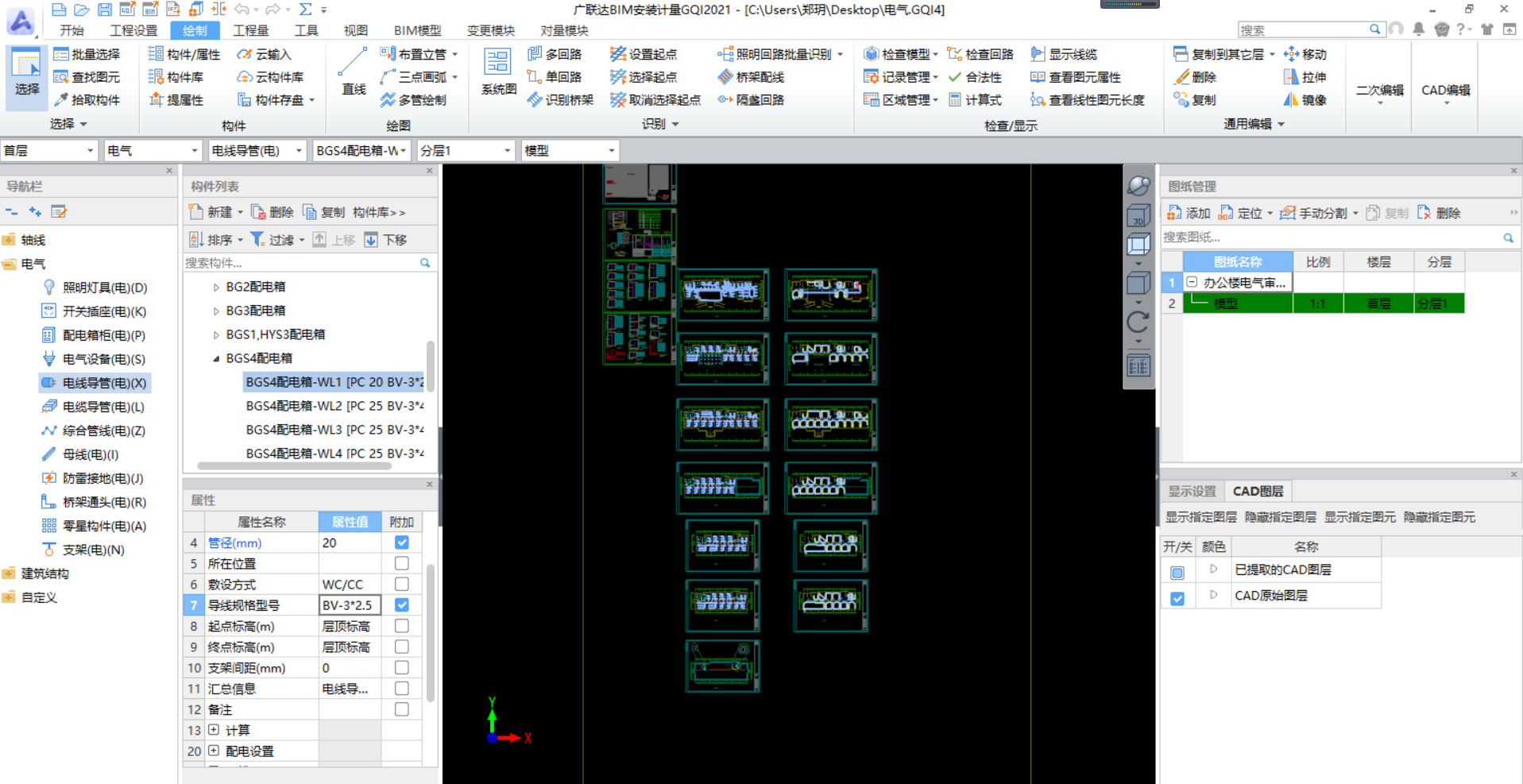
Task: Open the 首层 floor dropdown
Action: pos(49,150)
